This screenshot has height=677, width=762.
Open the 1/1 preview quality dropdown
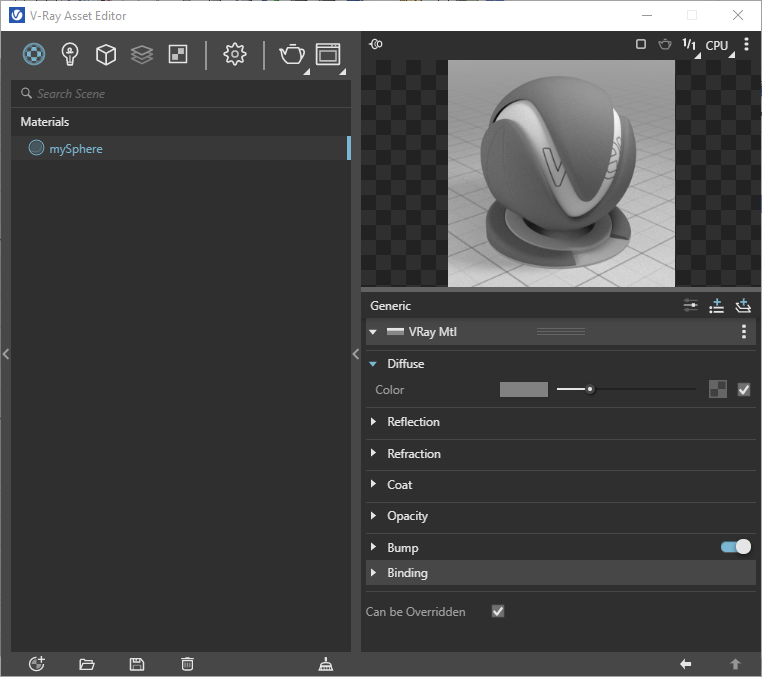(x=691, y=46)
